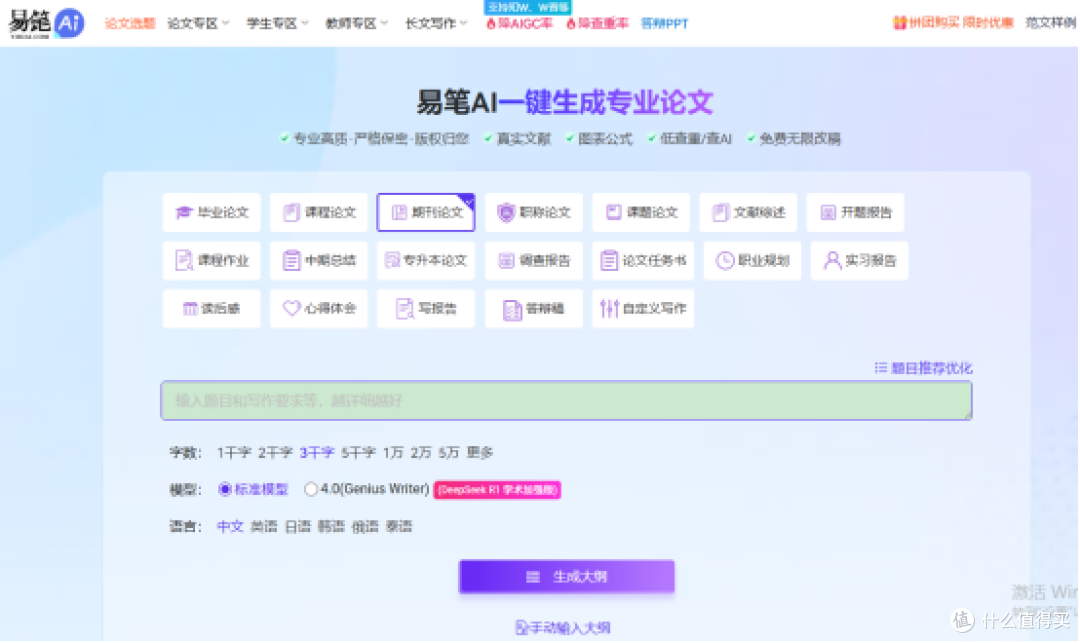Screen dimensions: 1080x643
Task: Open 自定义写作 sliders icon card
Action: click(x=643, y=309)
